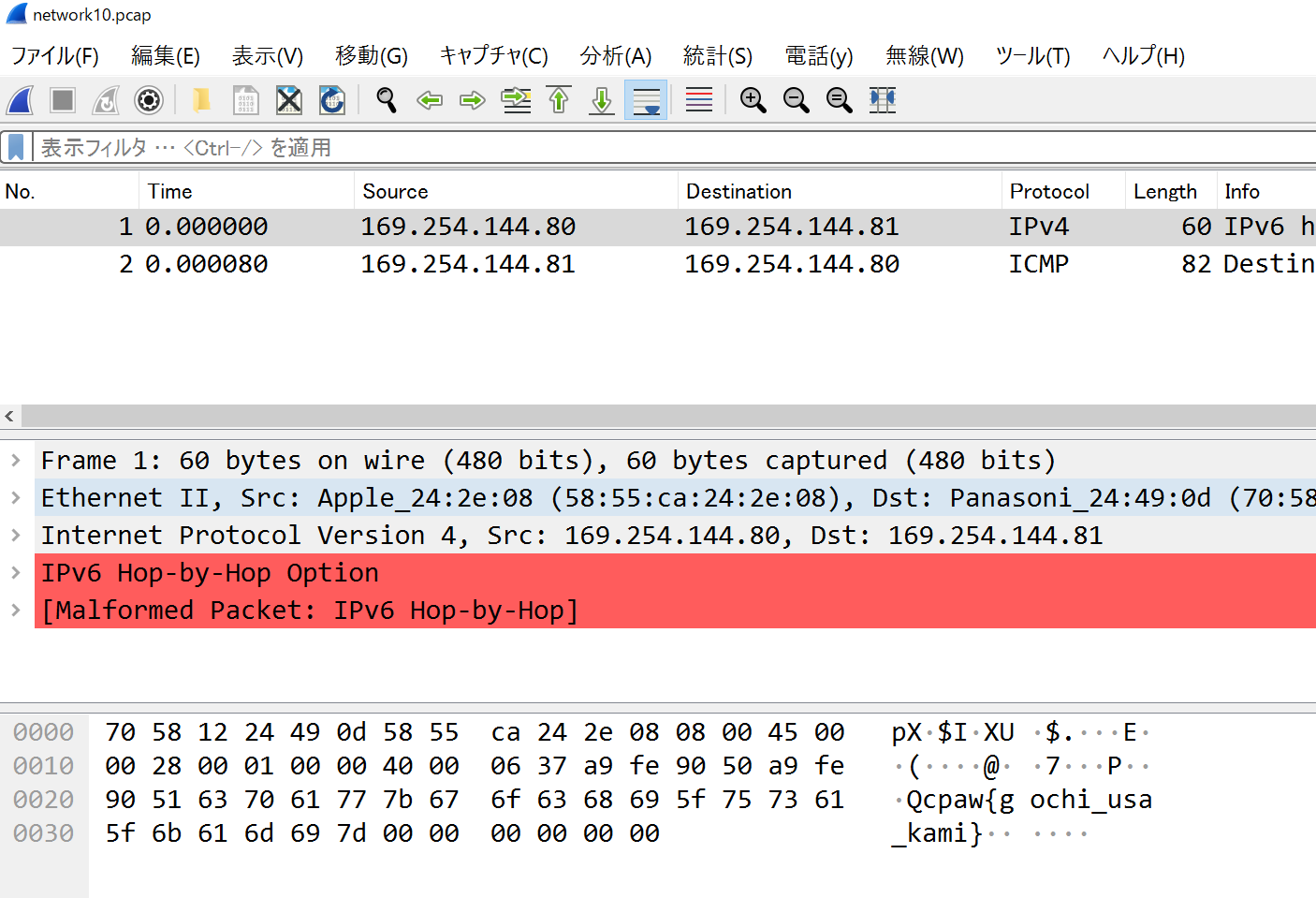Screen dimensions: 1316x898
Task: Toggle packet list colorization
Action: (x=699, y=100)
